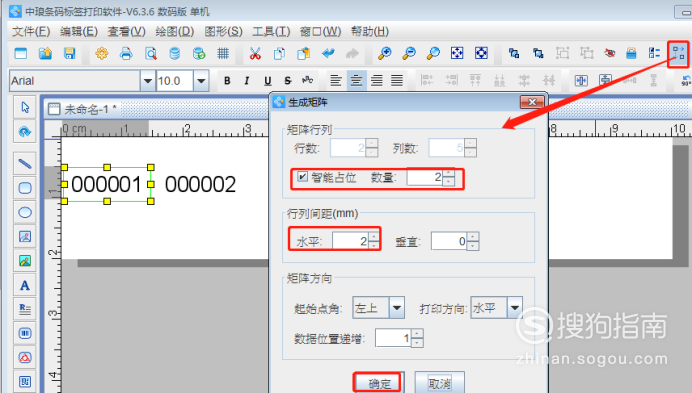Click the 取消 button

(x=440, y=383)
